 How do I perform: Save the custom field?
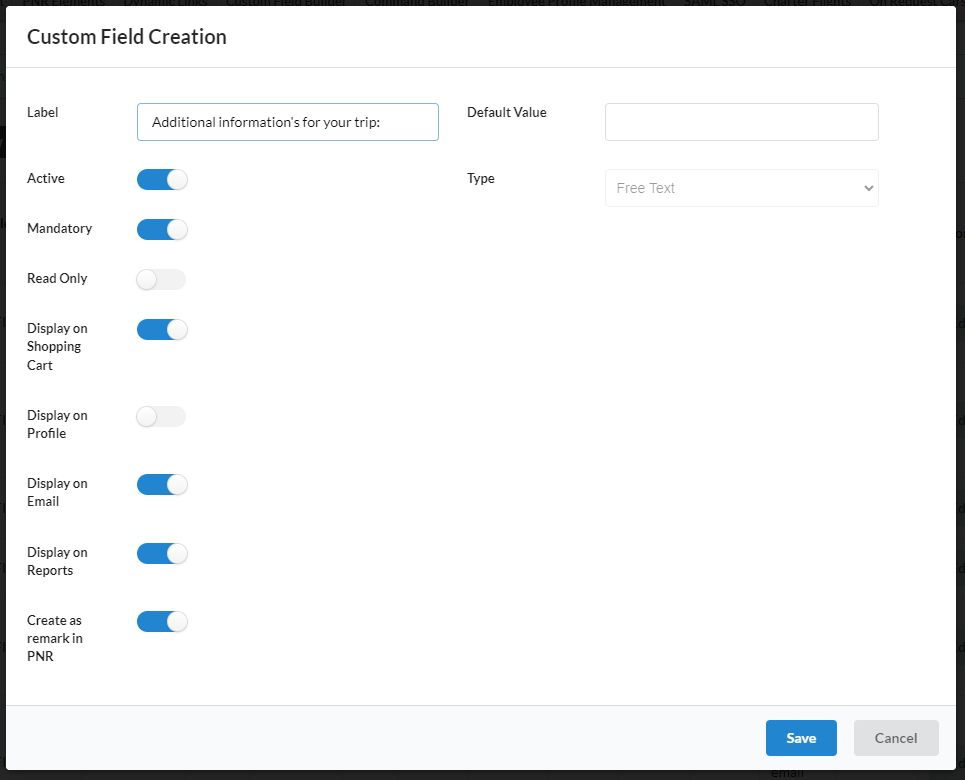[801, 738]
